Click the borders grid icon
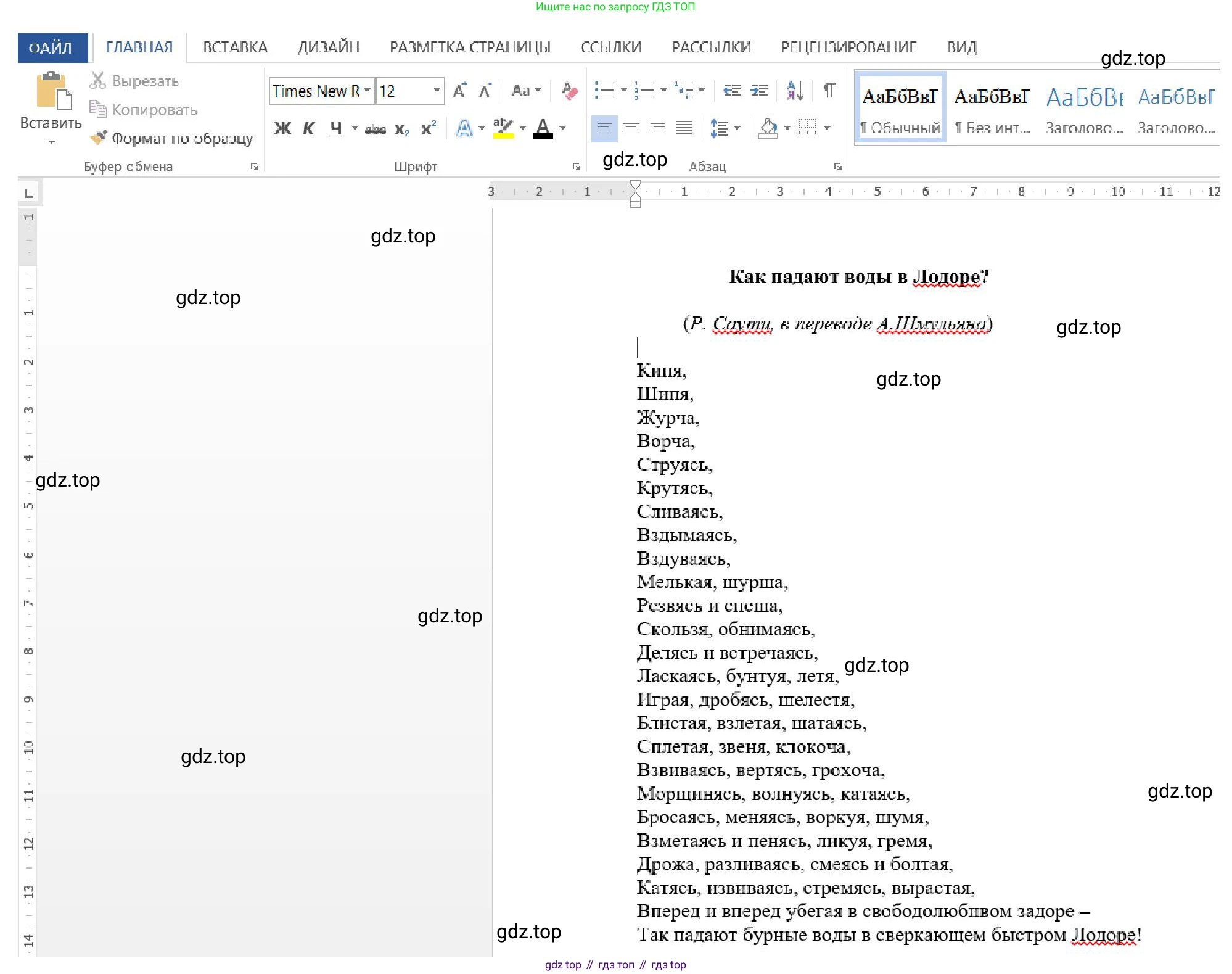Viewport: 1232px width, 974px height. coord(807,128)
